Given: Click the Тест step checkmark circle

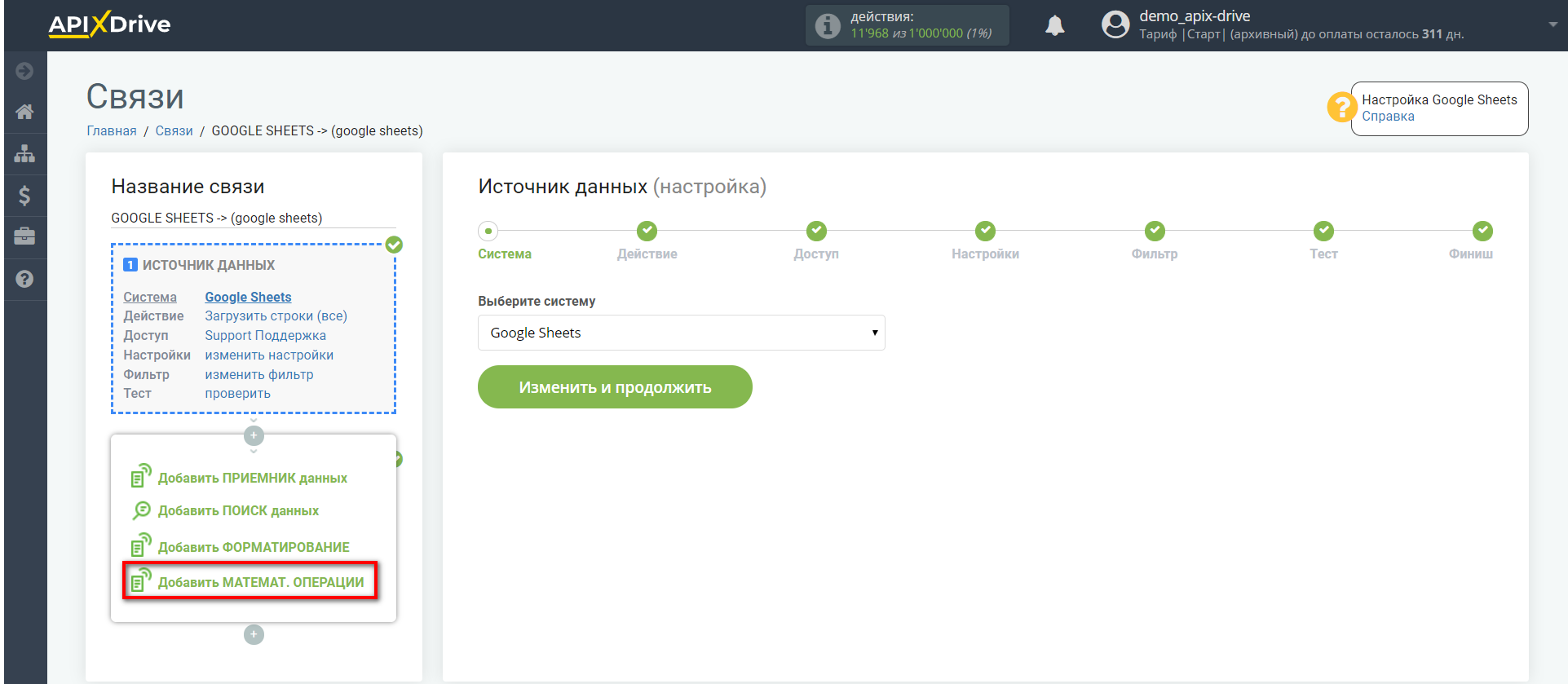Looking at the screenshot, I should 1323,231.
